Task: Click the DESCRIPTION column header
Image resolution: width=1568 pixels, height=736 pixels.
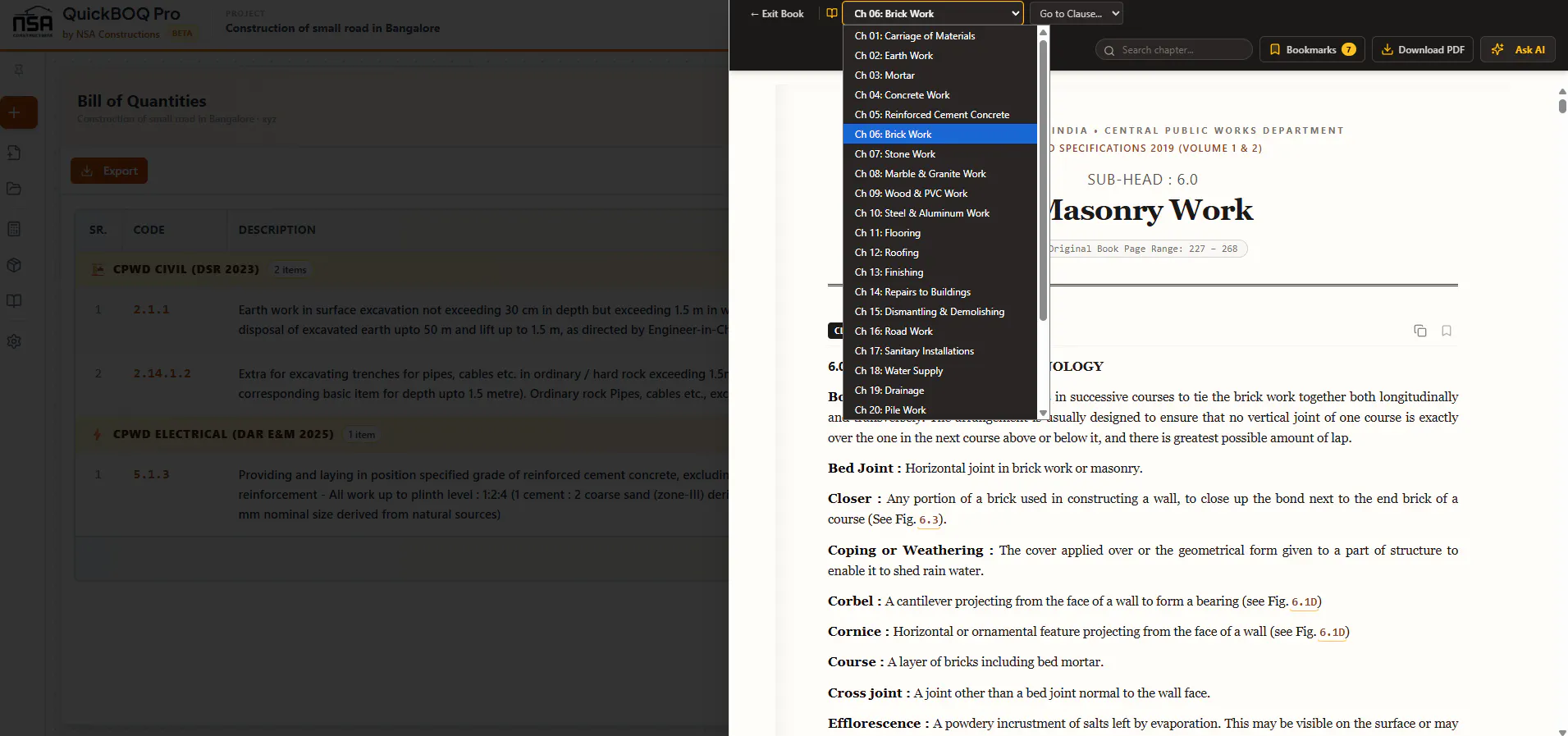Action: coord(277,230)
